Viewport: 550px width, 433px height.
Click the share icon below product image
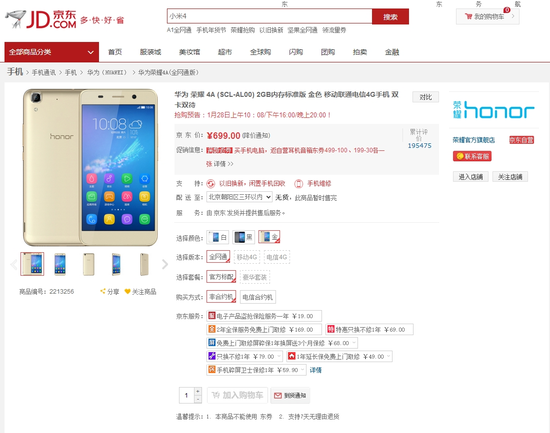coord(103,291)
